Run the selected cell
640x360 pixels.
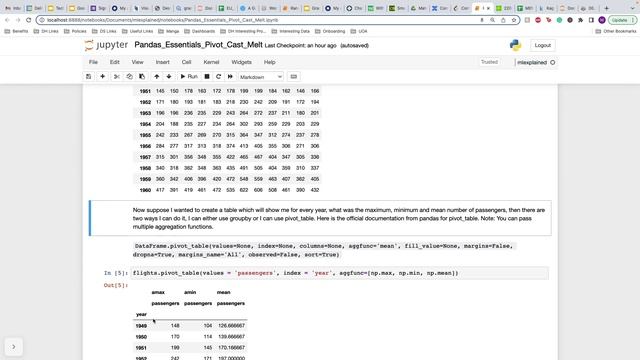click(189, 77)
